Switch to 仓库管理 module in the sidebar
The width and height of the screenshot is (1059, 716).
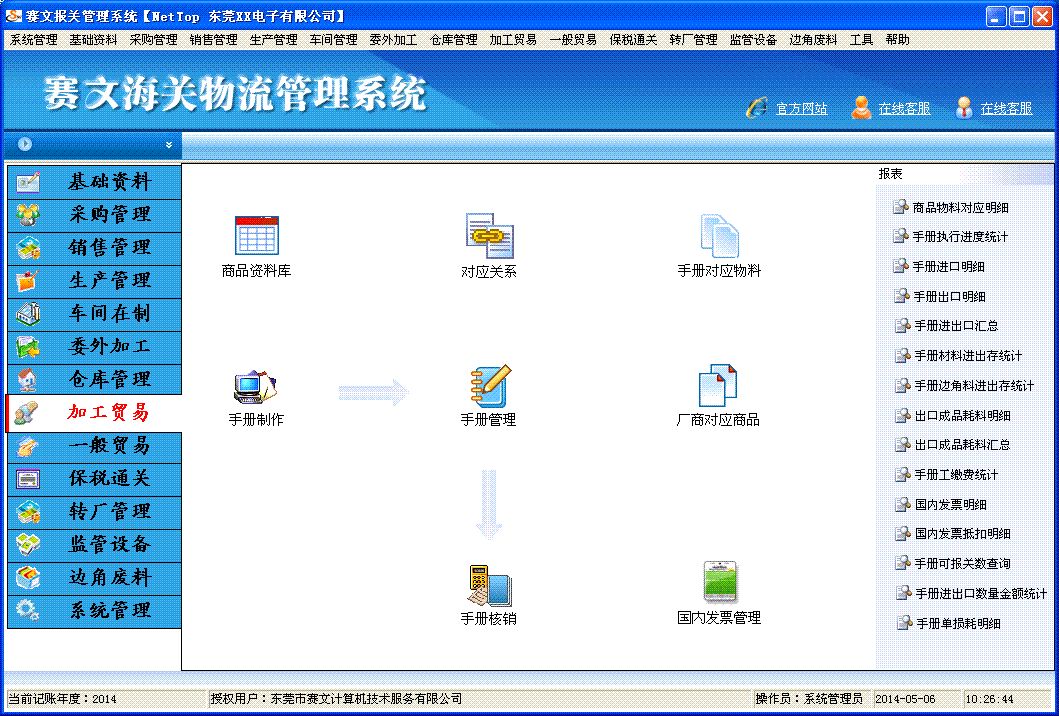click(x=108, y=380)
